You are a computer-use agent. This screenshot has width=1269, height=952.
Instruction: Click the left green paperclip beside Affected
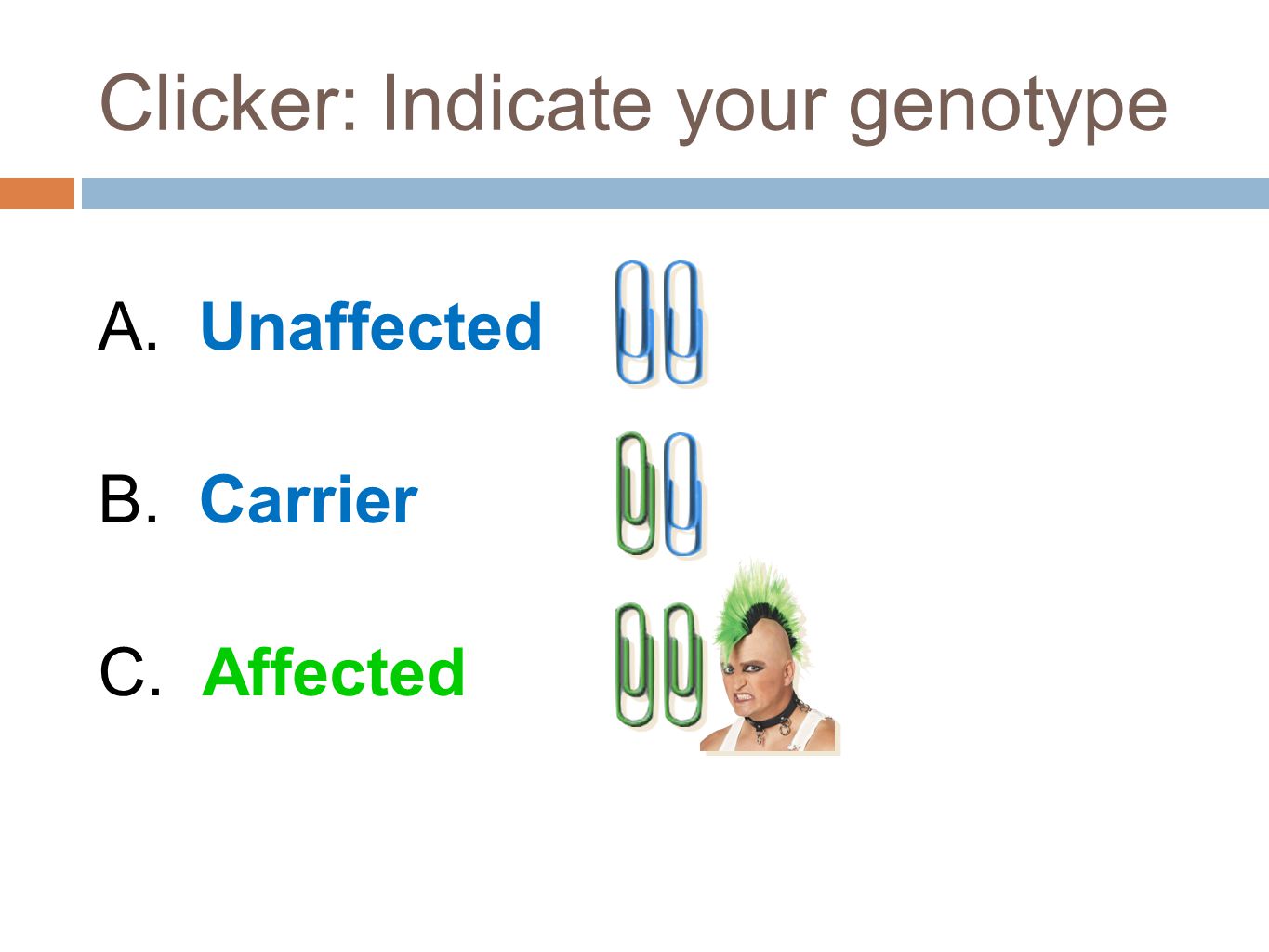[x=635, y=665]
